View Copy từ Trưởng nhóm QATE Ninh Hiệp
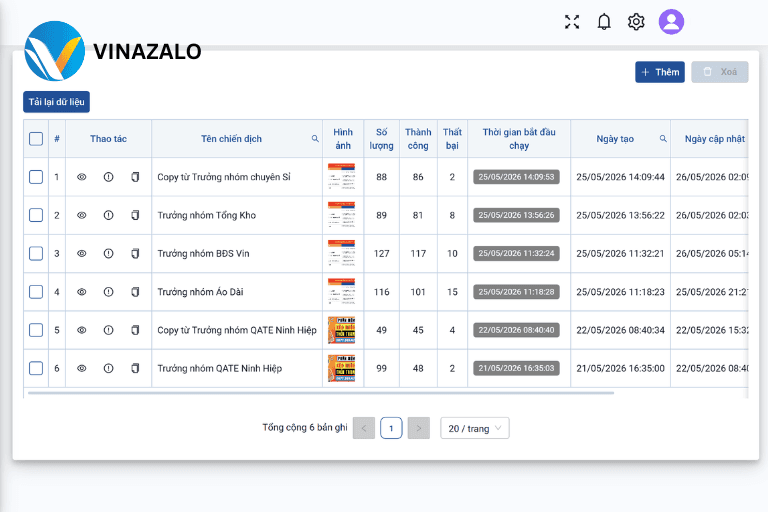Screen dimensions: 768x512 point(82,330)
